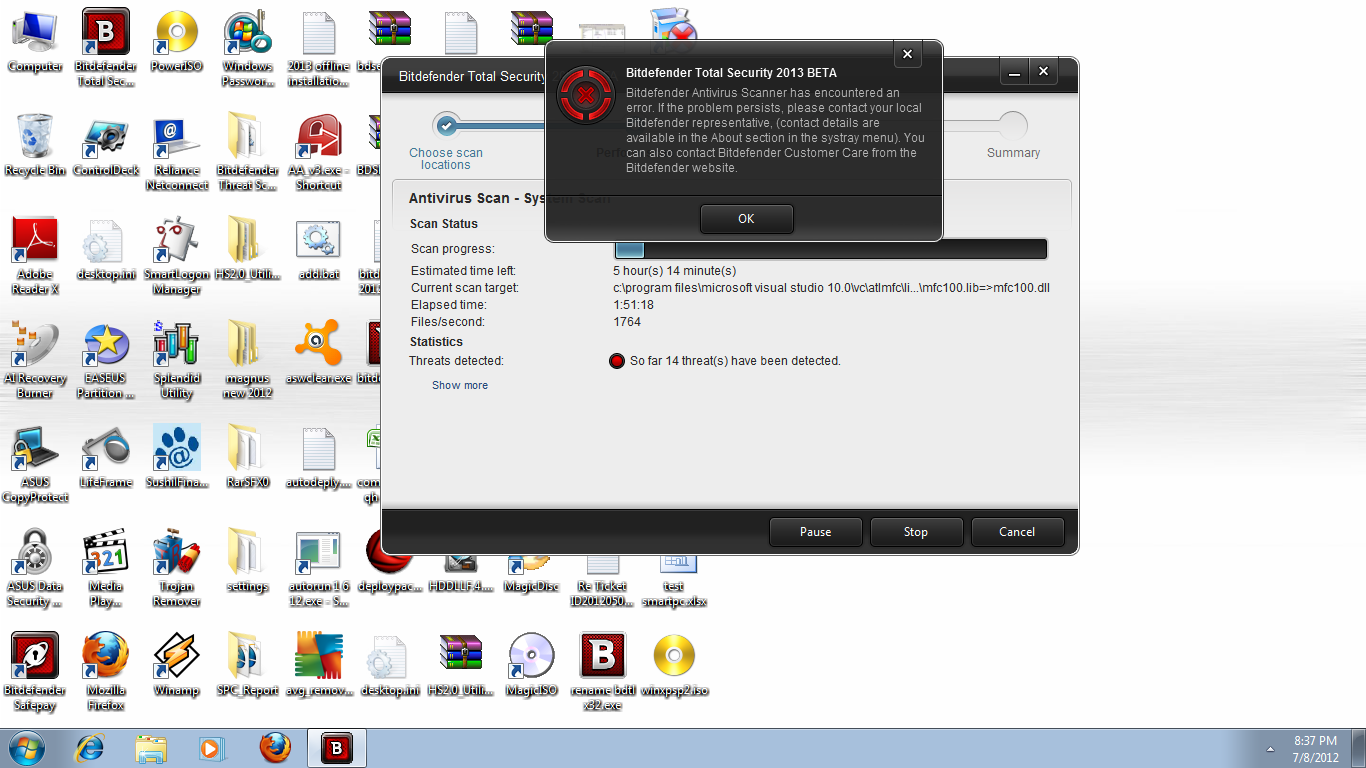Cancel the scan in Bitdefender window
This screenshot has height=768, width=1366.
pos(1017,532)
